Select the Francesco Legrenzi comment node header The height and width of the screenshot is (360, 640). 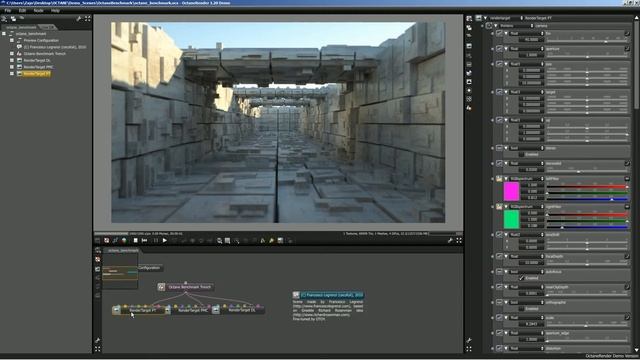click(328, 295)
